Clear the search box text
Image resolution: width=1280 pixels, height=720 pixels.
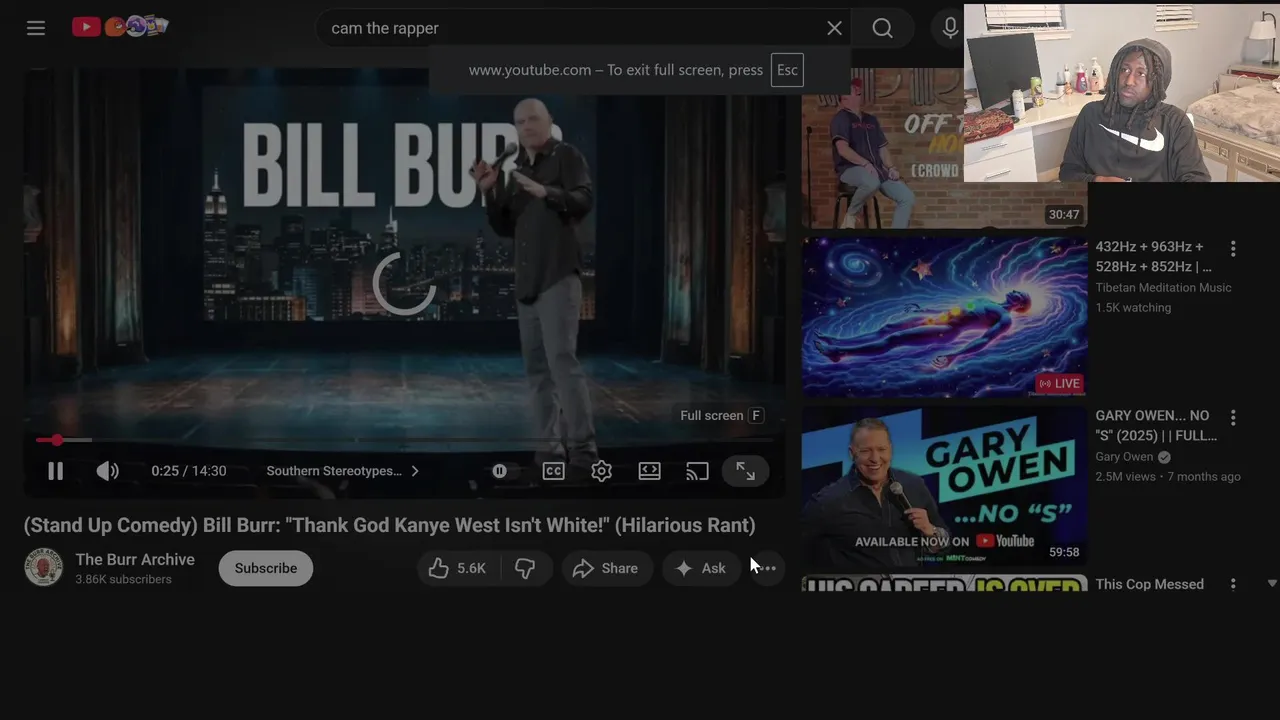point(834,28)
